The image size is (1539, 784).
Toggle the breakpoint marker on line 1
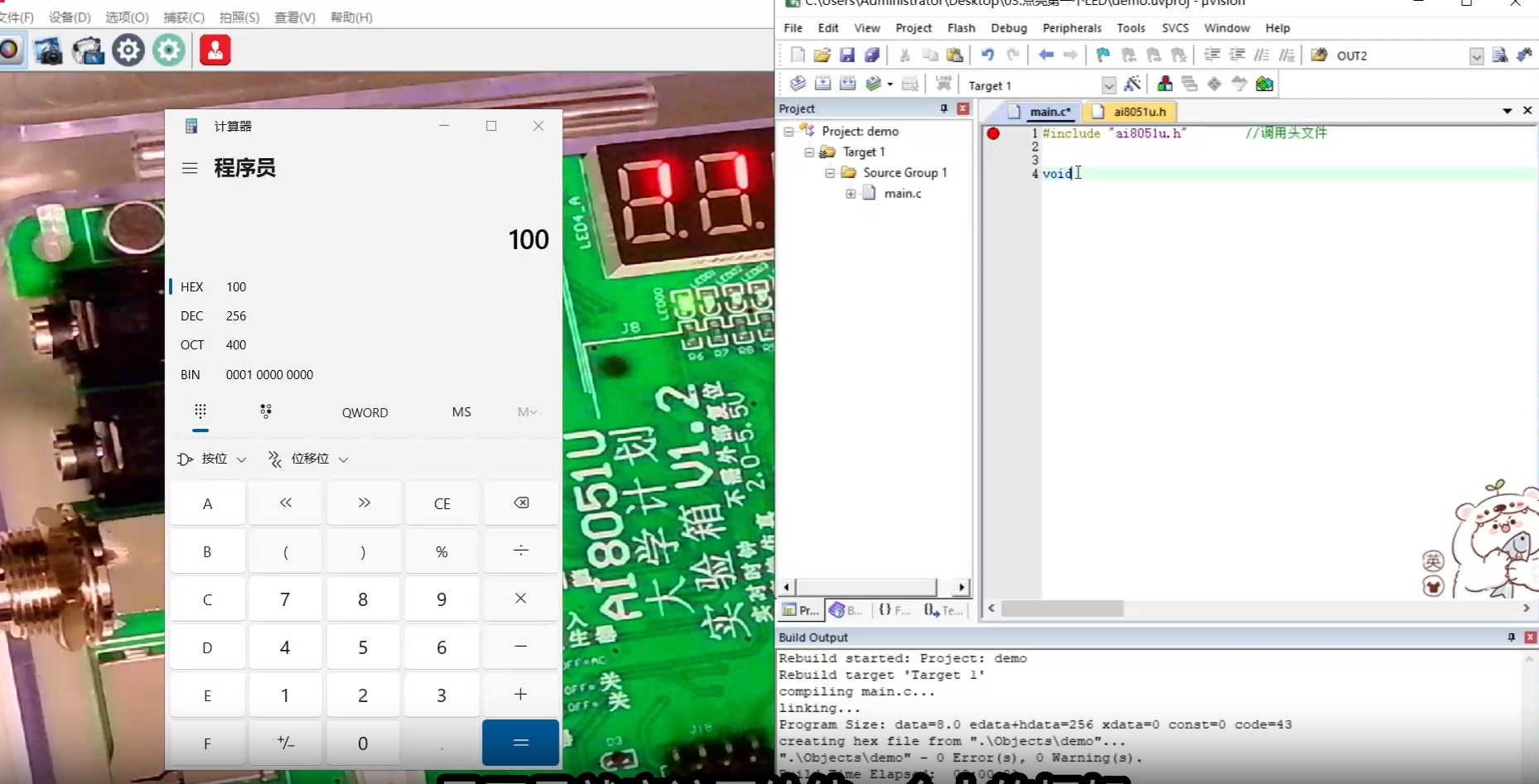(x=993, y=133)
